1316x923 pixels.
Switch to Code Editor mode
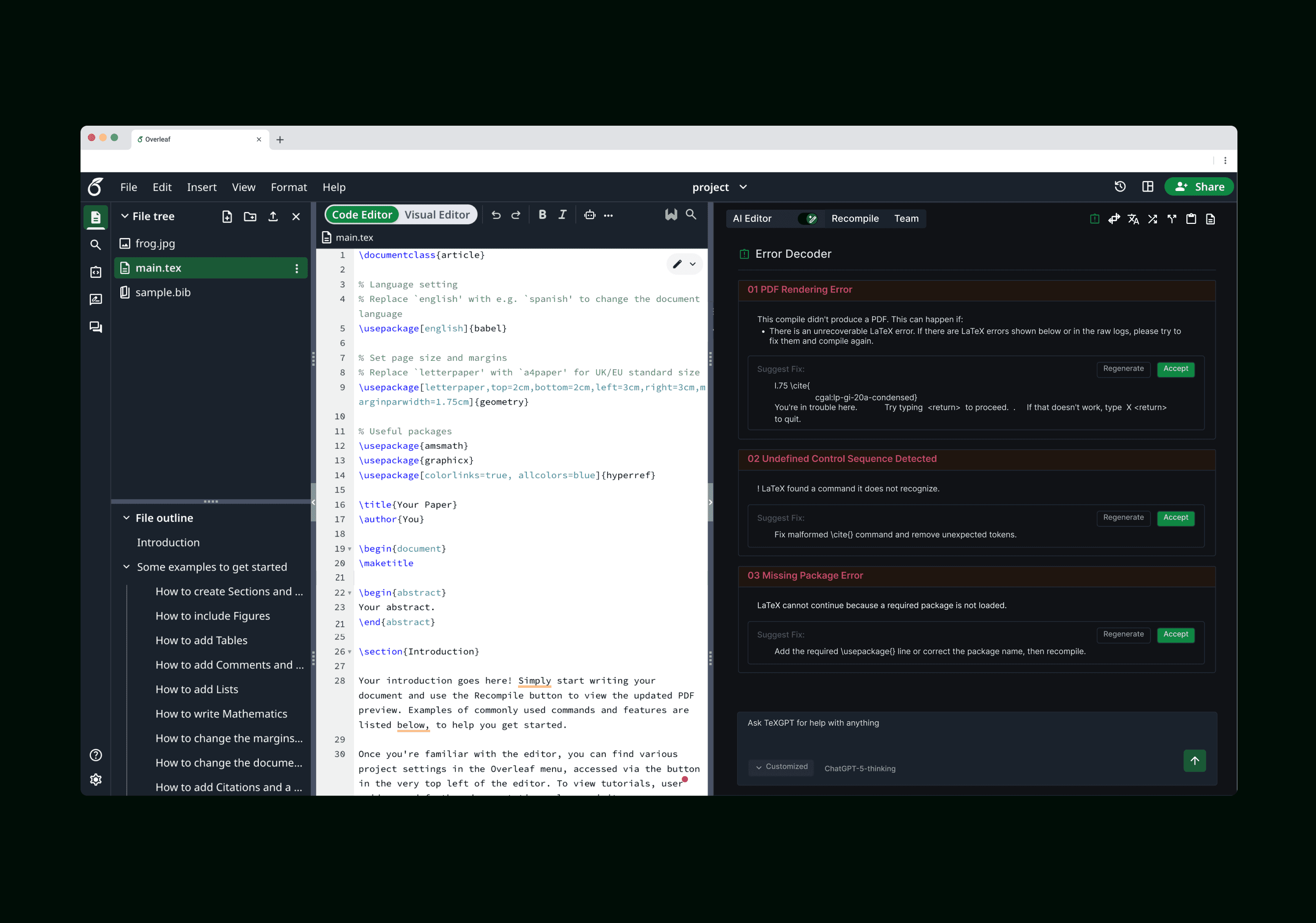362,215
